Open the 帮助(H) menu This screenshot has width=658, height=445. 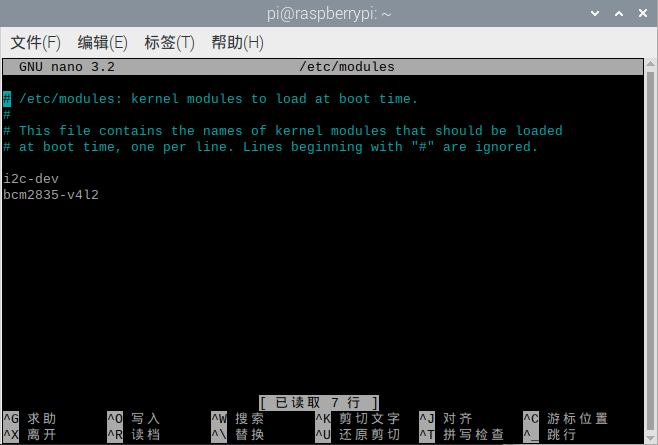pos(238,43)
